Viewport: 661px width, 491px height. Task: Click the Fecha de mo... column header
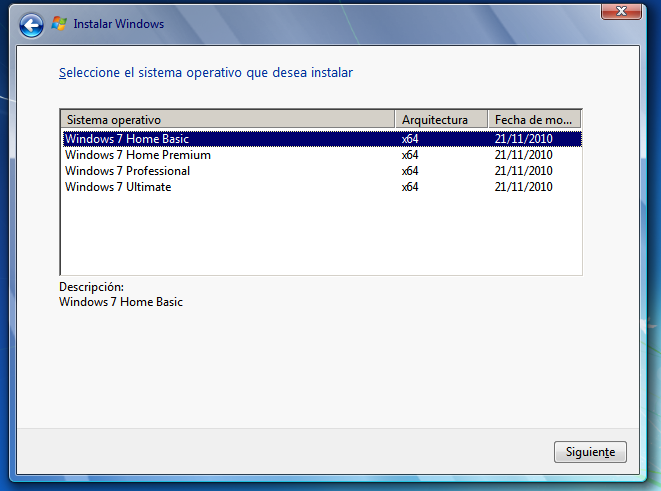(535, 120)
